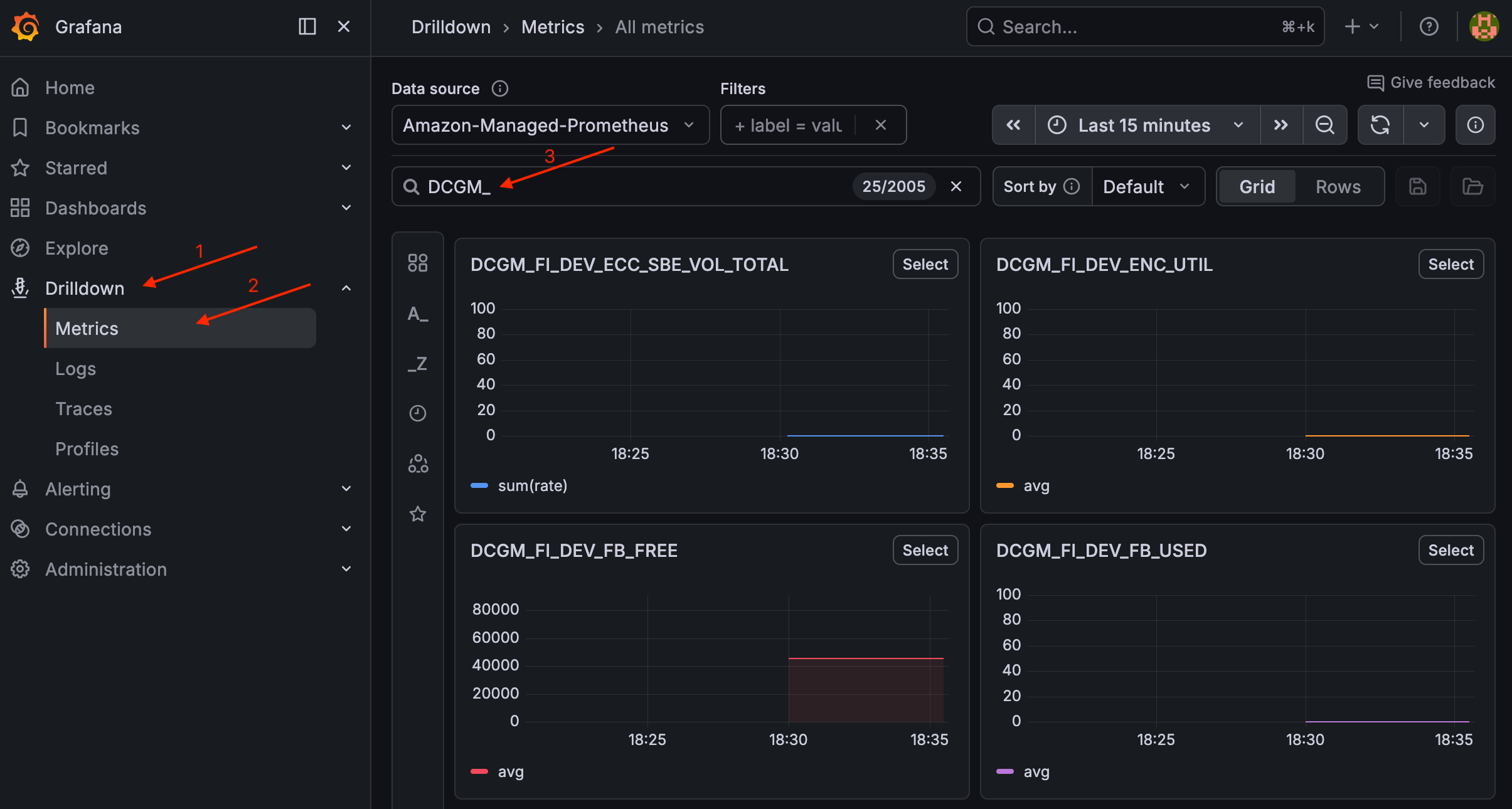Clear the DCGM_ search text
Screen dimensions: 1512x809
tap(956, 186)
